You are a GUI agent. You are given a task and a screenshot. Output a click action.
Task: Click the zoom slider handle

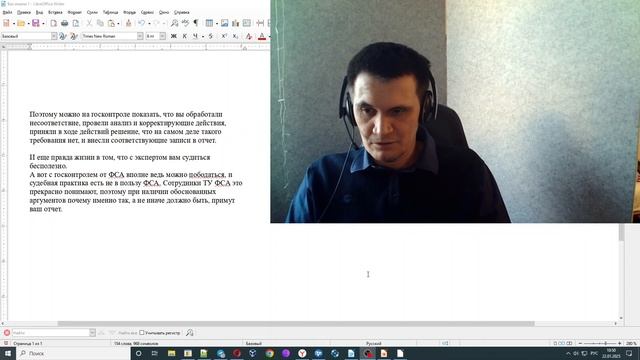point(605,344)
